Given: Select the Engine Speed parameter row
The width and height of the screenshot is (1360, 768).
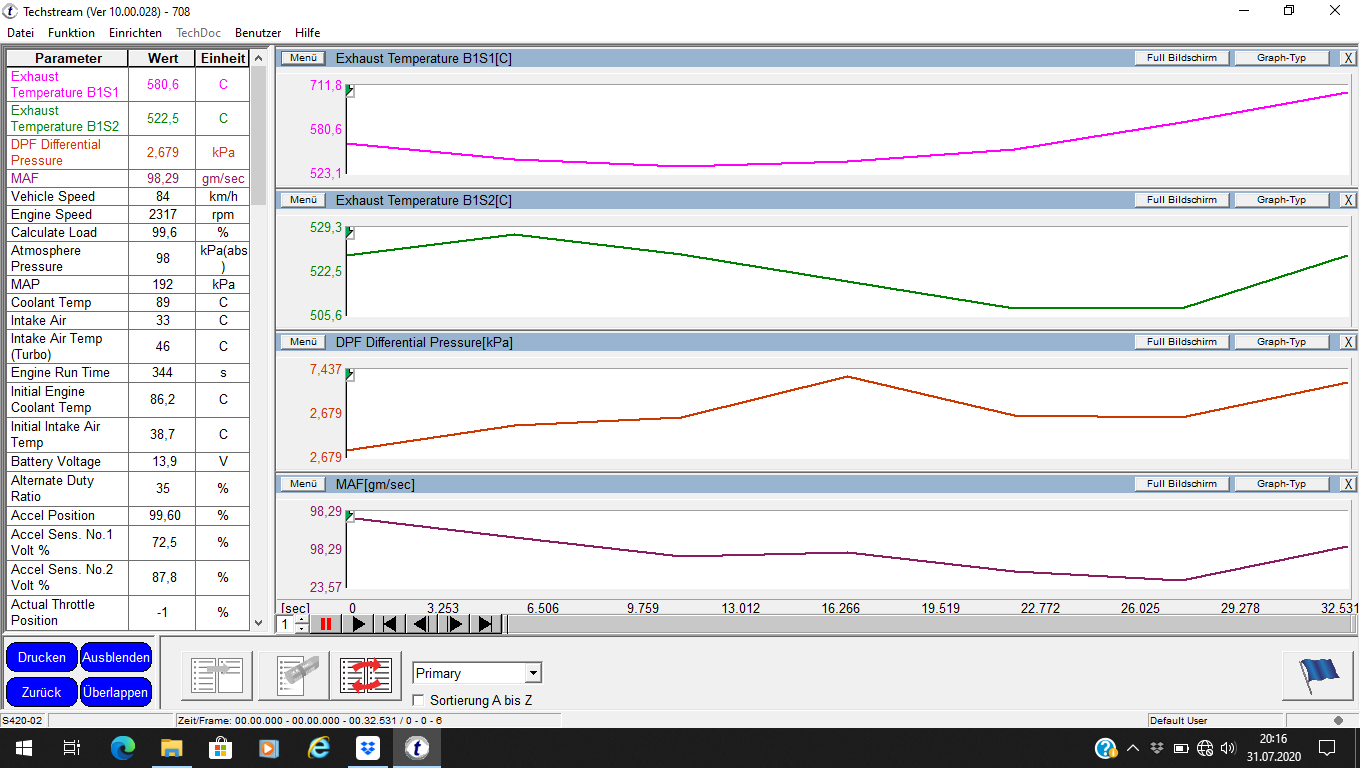Looking at the screenshot, I should (x=128, y=214).
